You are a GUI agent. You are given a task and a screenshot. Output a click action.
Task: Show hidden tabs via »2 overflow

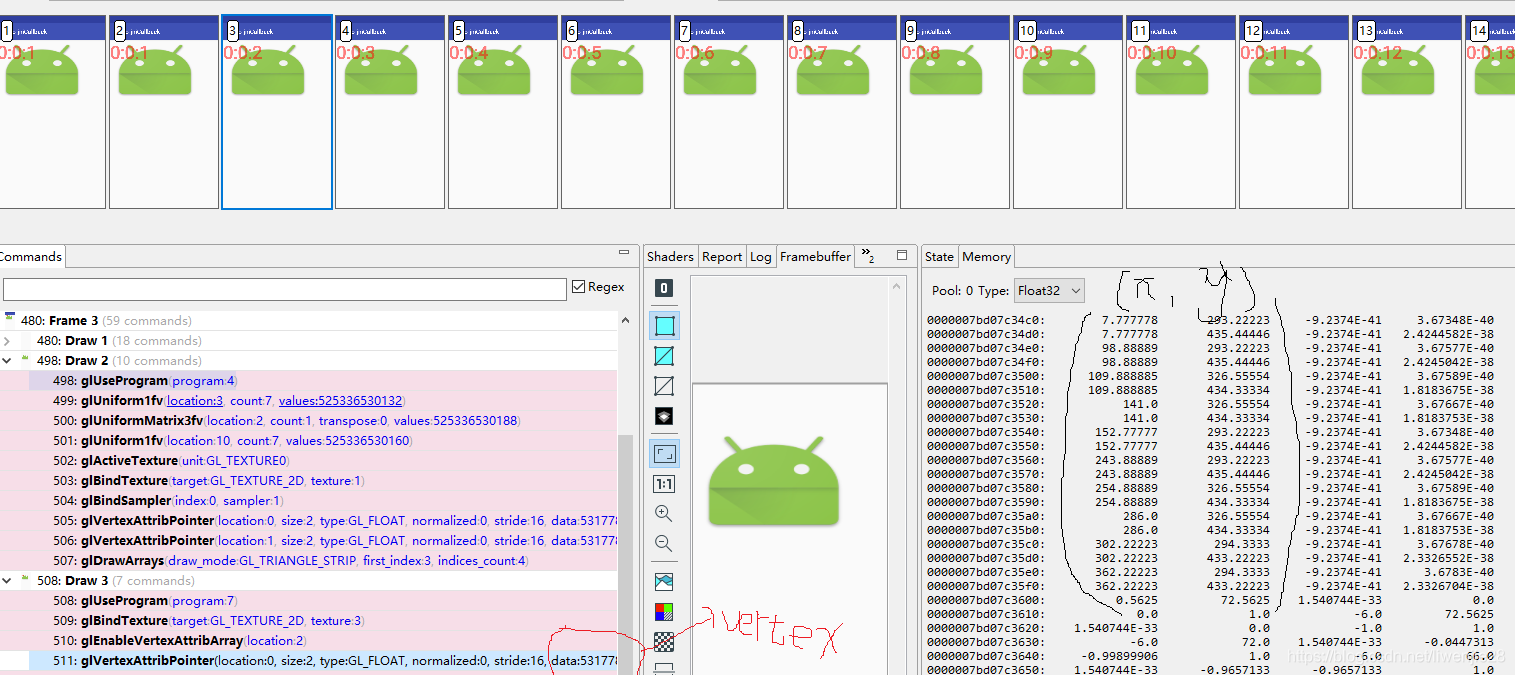pos(868,256)
